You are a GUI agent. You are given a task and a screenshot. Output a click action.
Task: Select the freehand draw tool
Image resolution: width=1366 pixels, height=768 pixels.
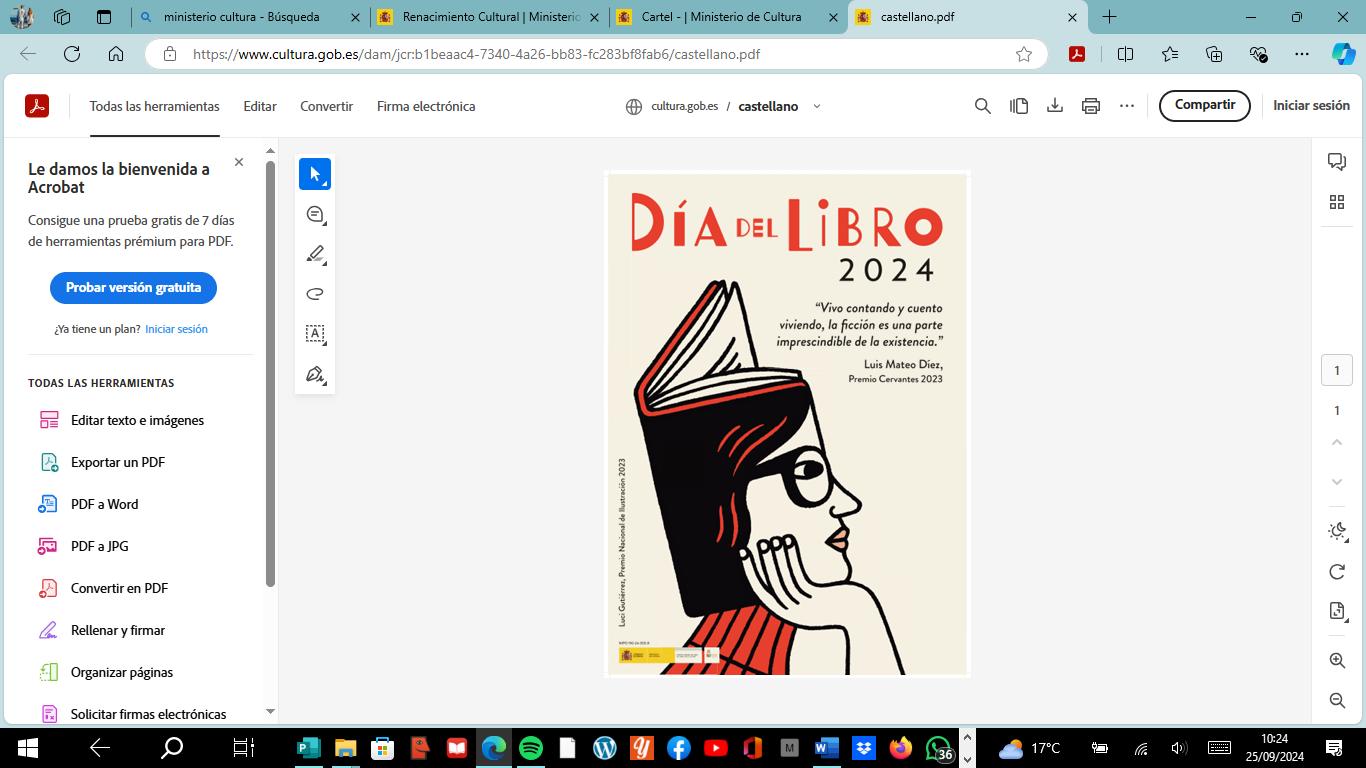tap(315, 294)
